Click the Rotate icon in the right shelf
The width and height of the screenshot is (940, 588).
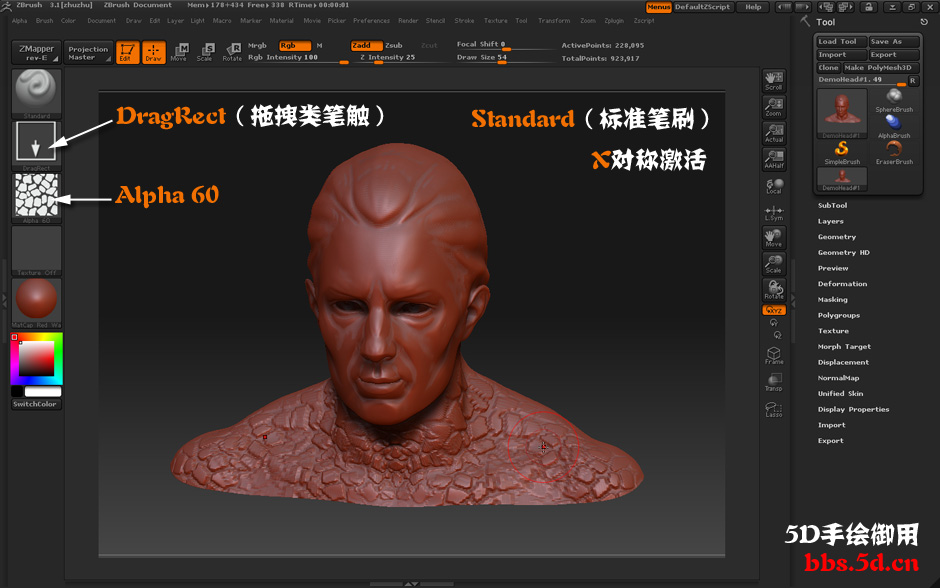(774, 290)
